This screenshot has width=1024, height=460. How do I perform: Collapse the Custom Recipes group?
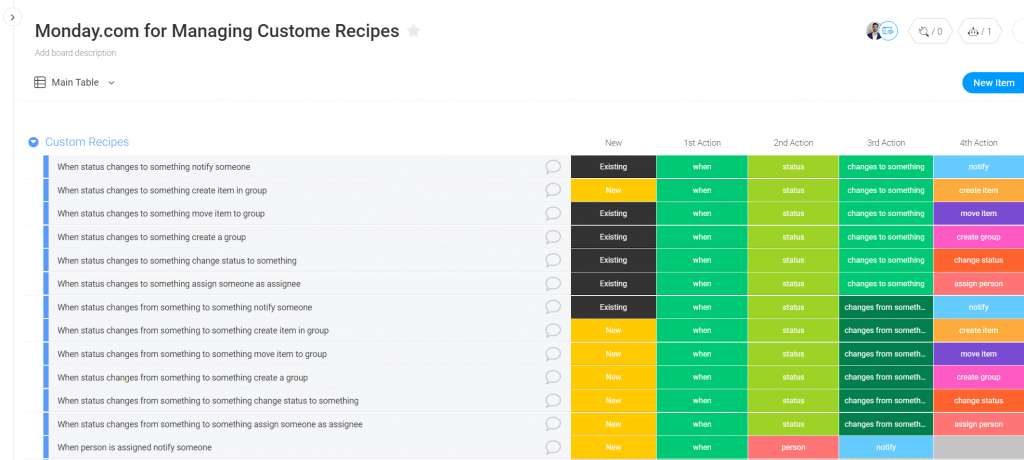point(33,142)
